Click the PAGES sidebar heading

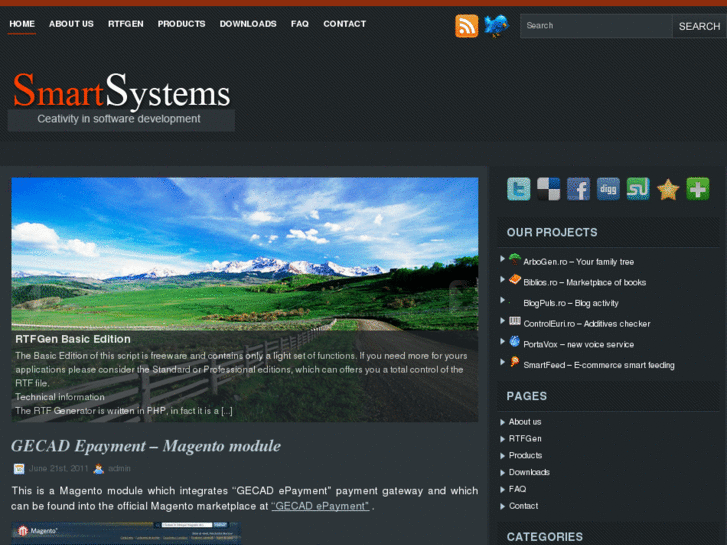click(x=527, y=396)
